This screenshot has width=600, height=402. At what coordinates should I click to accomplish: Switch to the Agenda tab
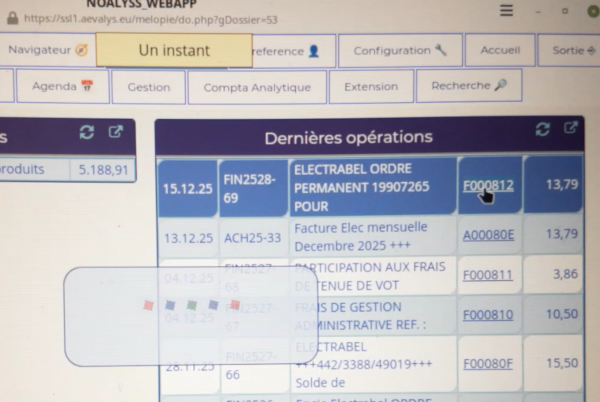62,87
